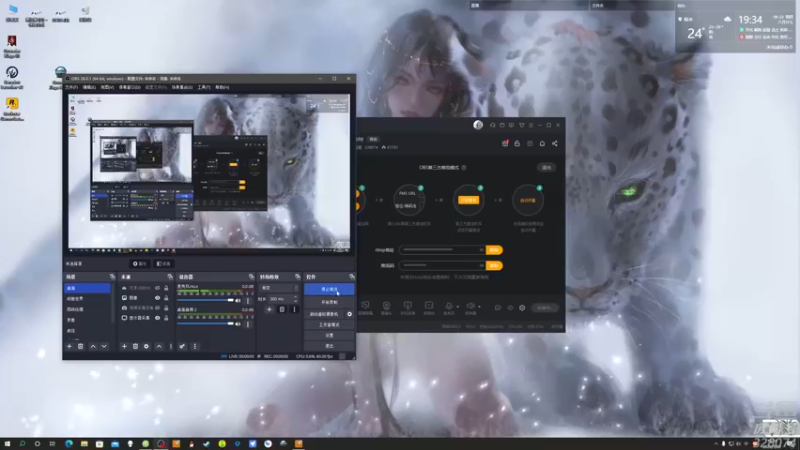Screen dimensions: 800x450
Task: Toggle lock on the 图像 image source
Action: tap(166, 297)
